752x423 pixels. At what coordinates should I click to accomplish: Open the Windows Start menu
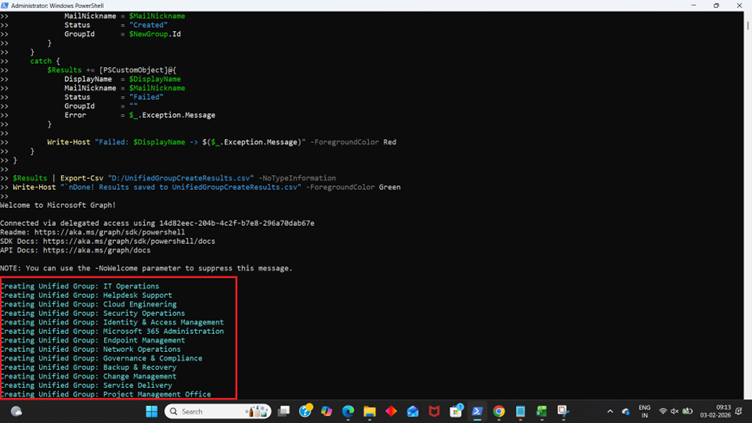point(152,411)
